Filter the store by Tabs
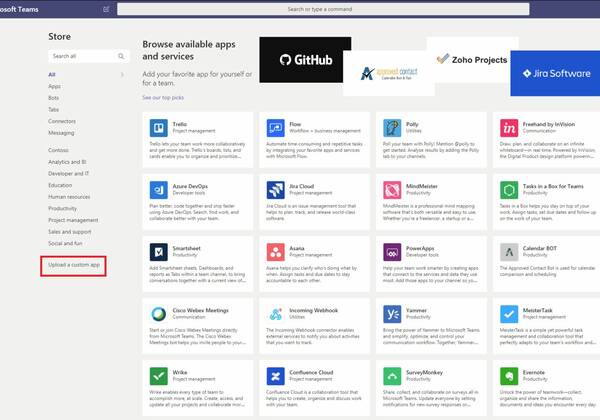This screenshot has height=420, width=600. [x=54, y=109]
